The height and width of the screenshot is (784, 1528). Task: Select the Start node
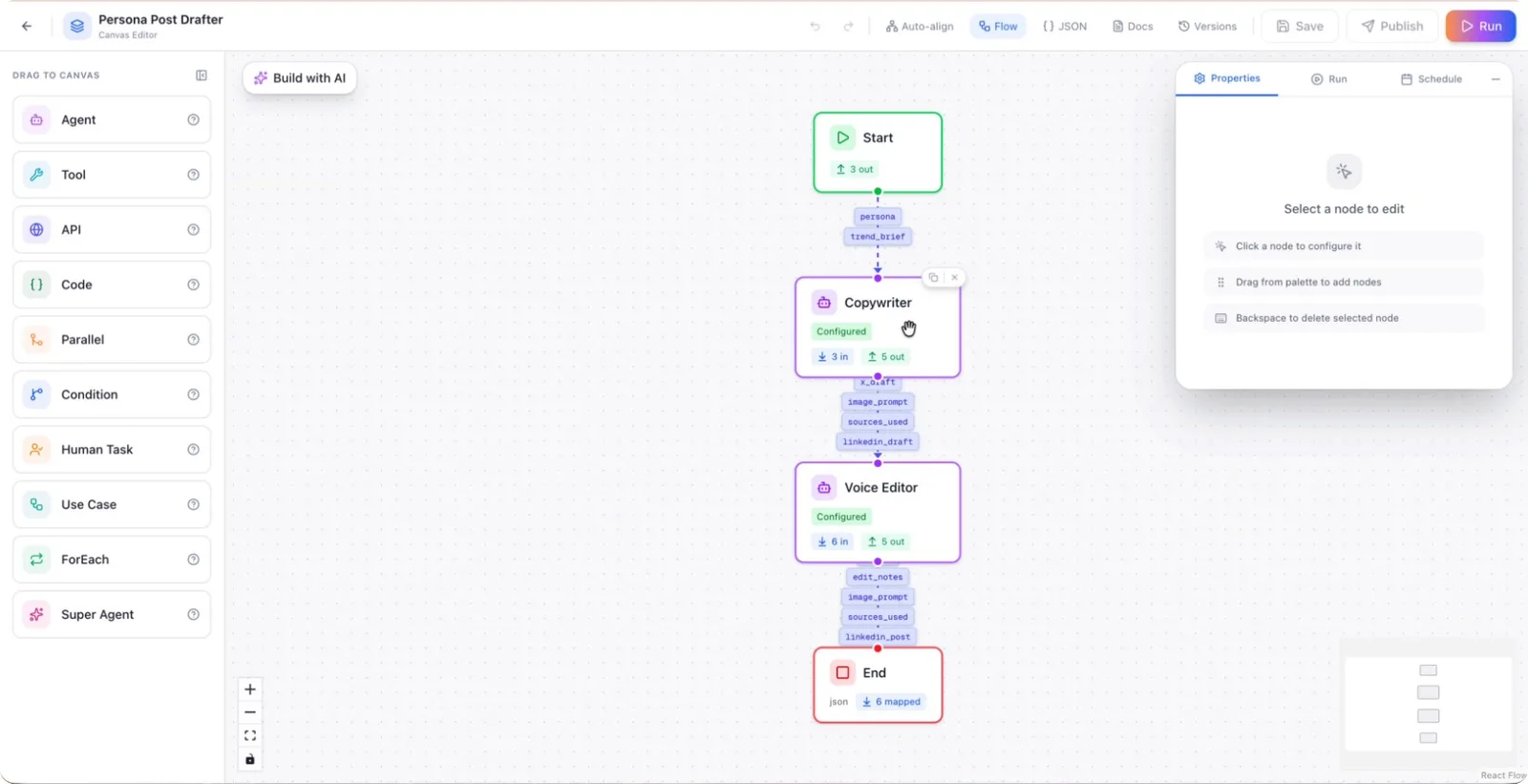[878, 153]
